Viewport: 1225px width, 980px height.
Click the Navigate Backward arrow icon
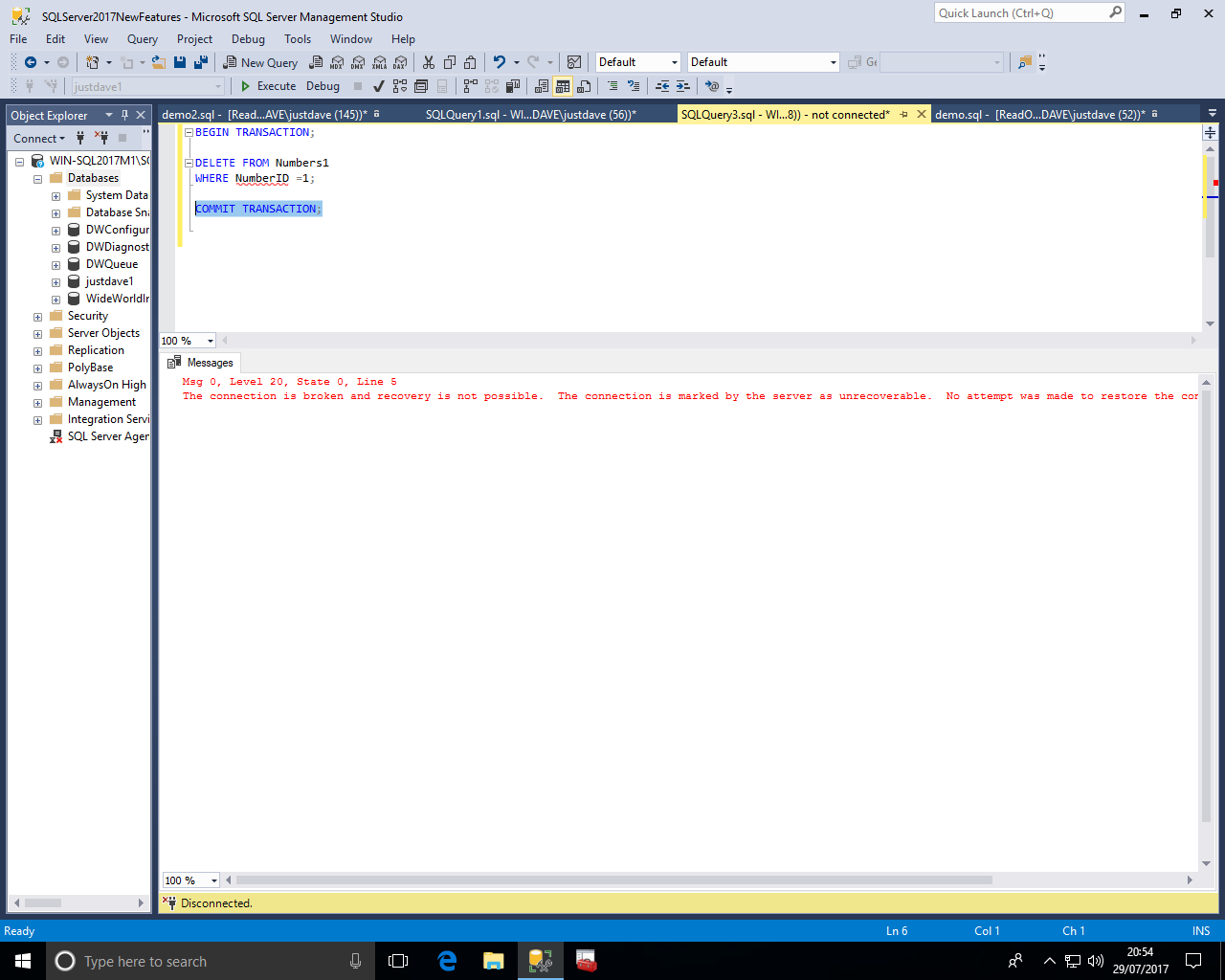click(31, 62)
